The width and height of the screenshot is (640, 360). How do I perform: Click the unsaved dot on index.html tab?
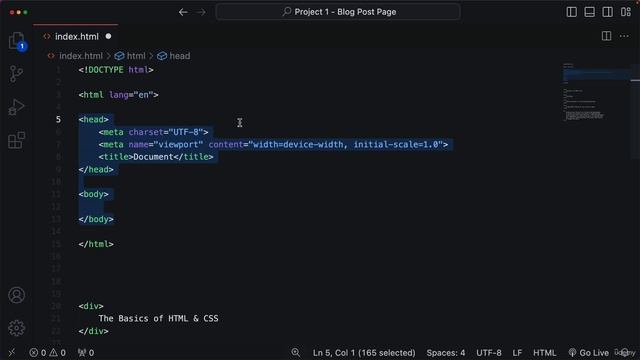(x=108, y=36)
